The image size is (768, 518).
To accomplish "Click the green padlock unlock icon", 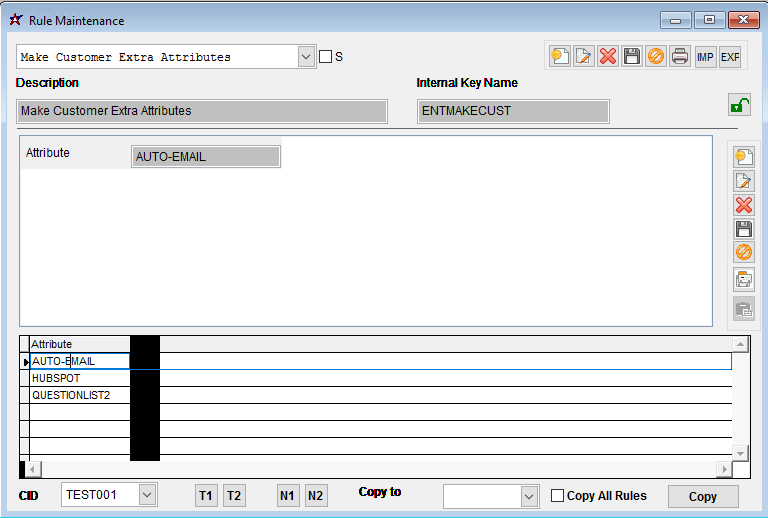I will [739, 105].
